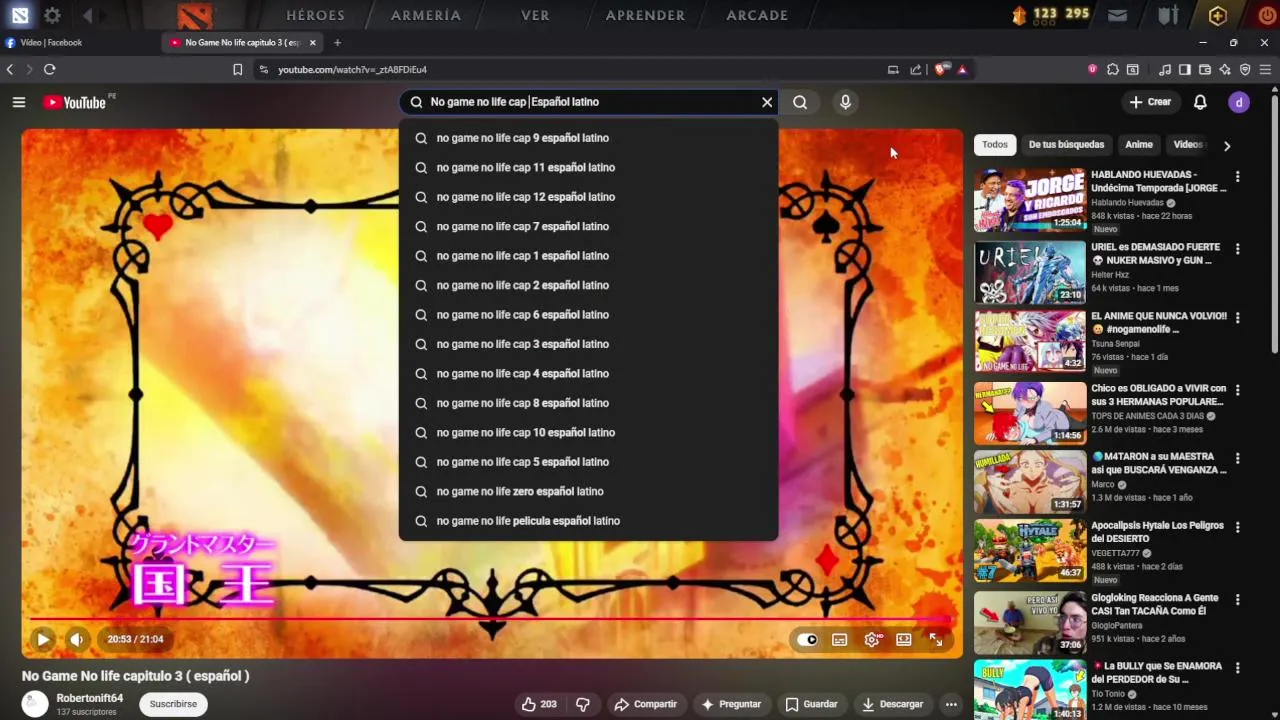1280x720 pixels.
Task: Select the Todos filter chip
Action: (x=995, y=145)
